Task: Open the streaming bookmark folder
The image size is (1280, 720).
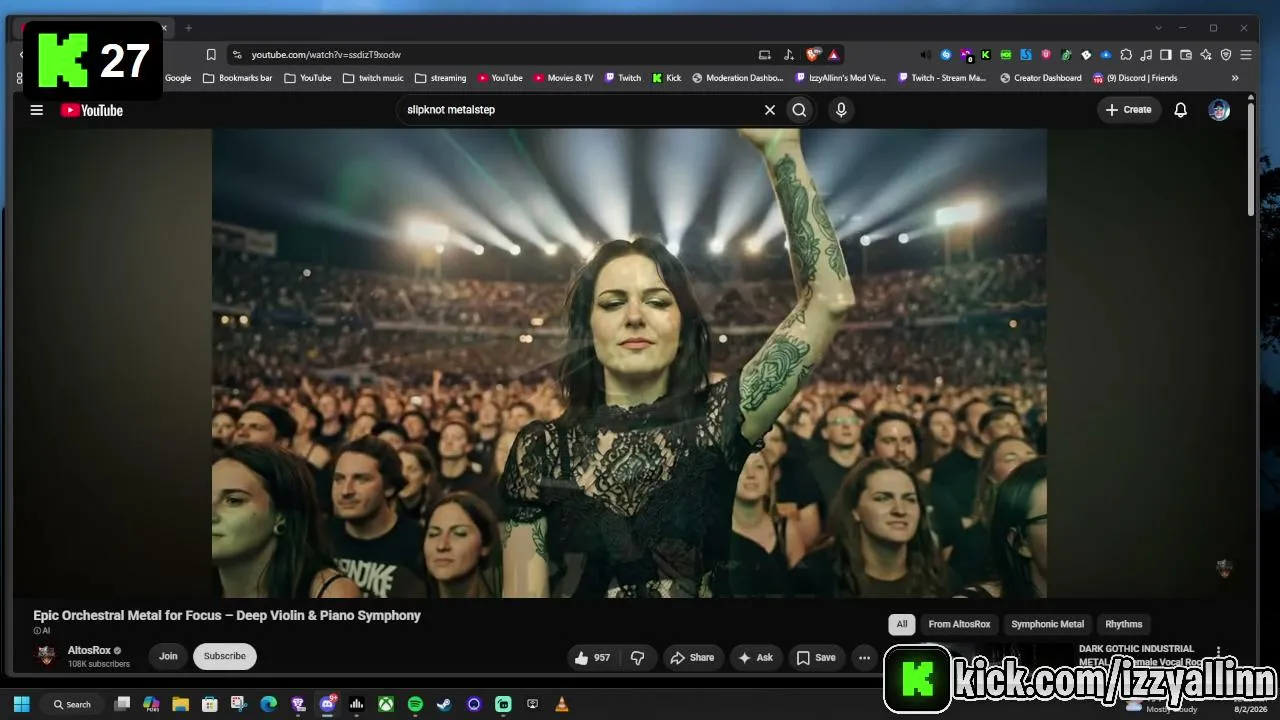Action: pos(441,78)
